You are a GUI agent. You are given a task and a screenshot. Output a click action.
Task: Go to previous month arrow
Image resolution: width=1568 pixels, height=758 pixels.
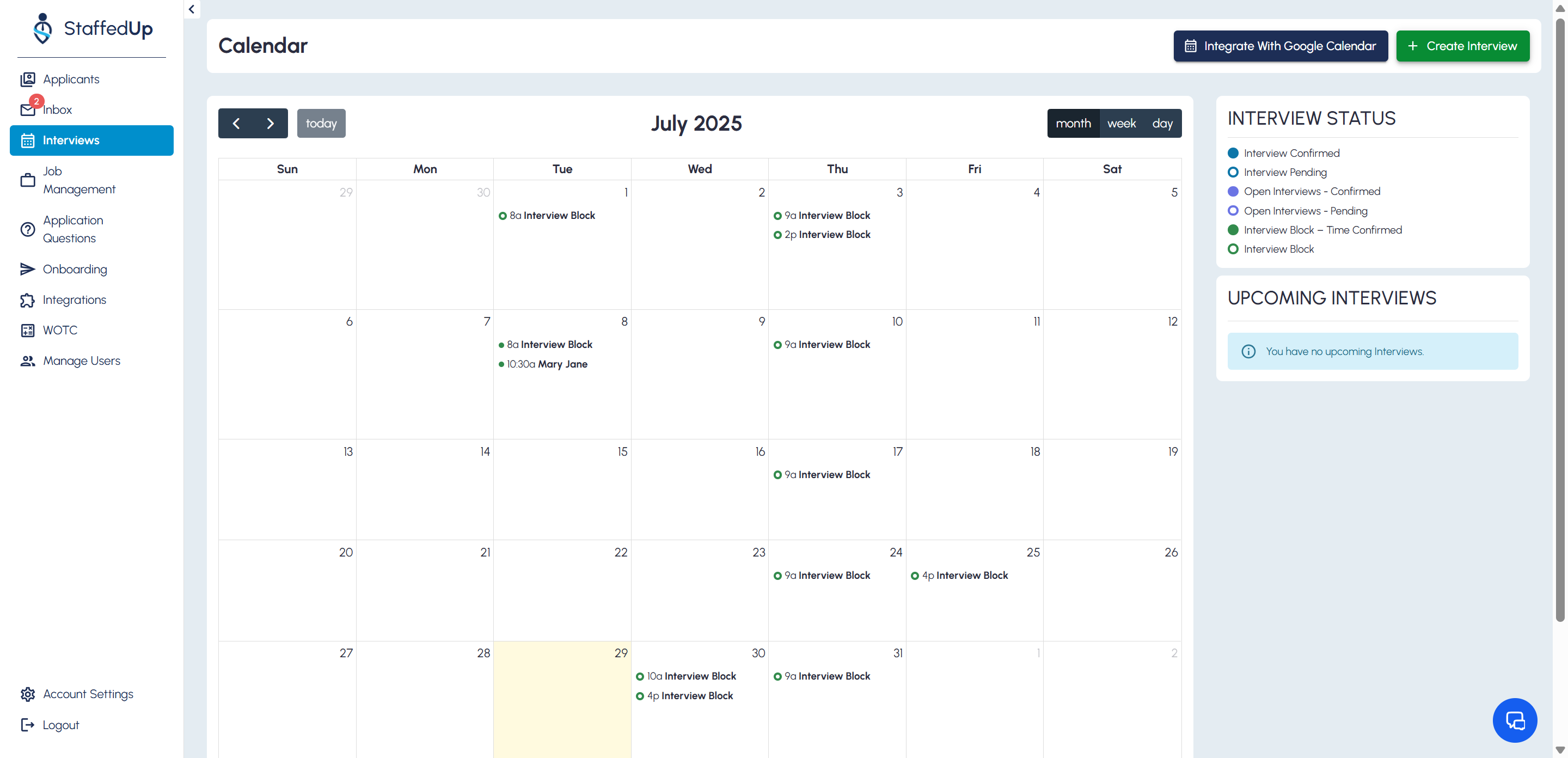click(x=236, y=124)
